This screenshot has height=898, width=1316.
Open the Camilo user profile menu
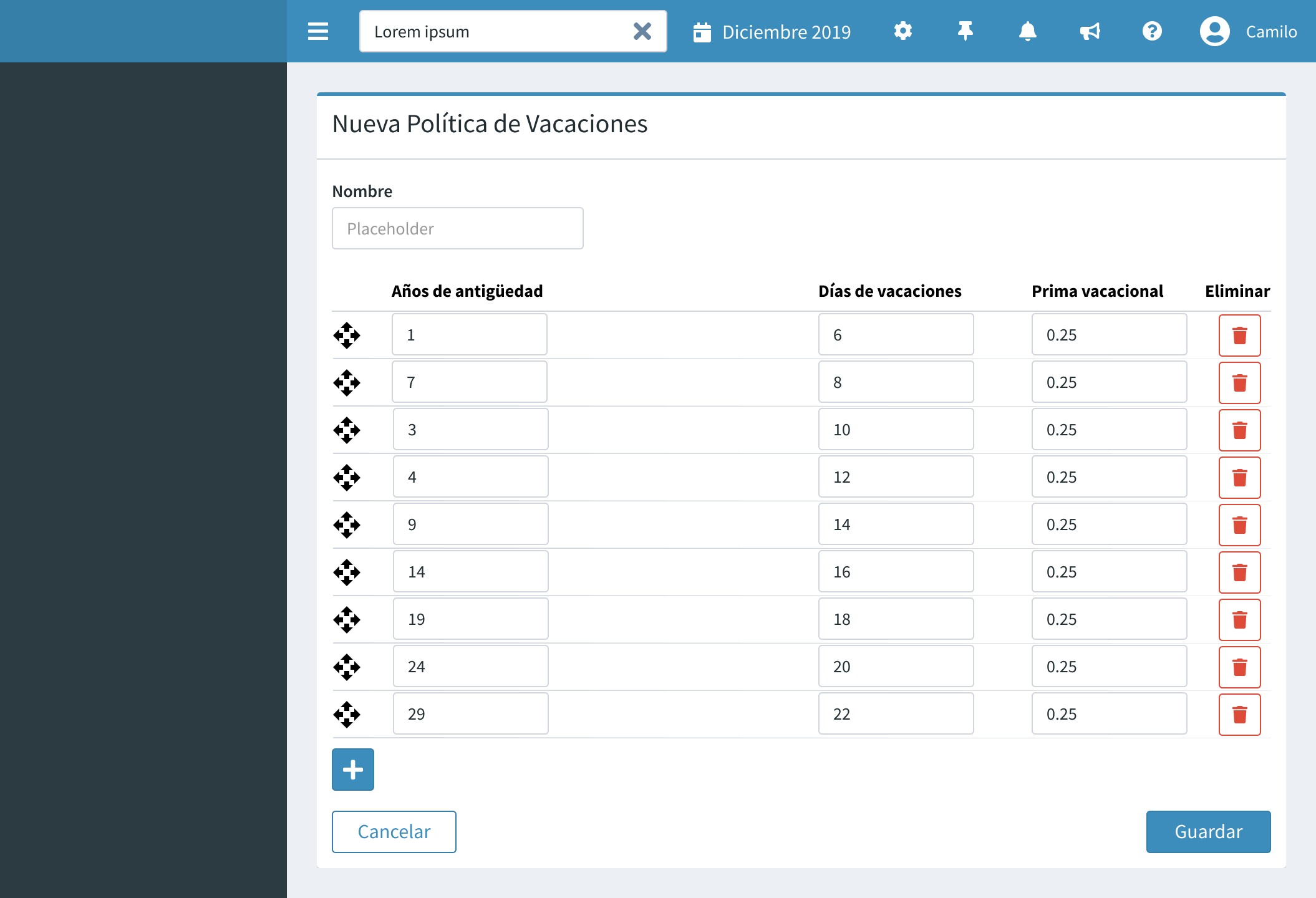1248,31
